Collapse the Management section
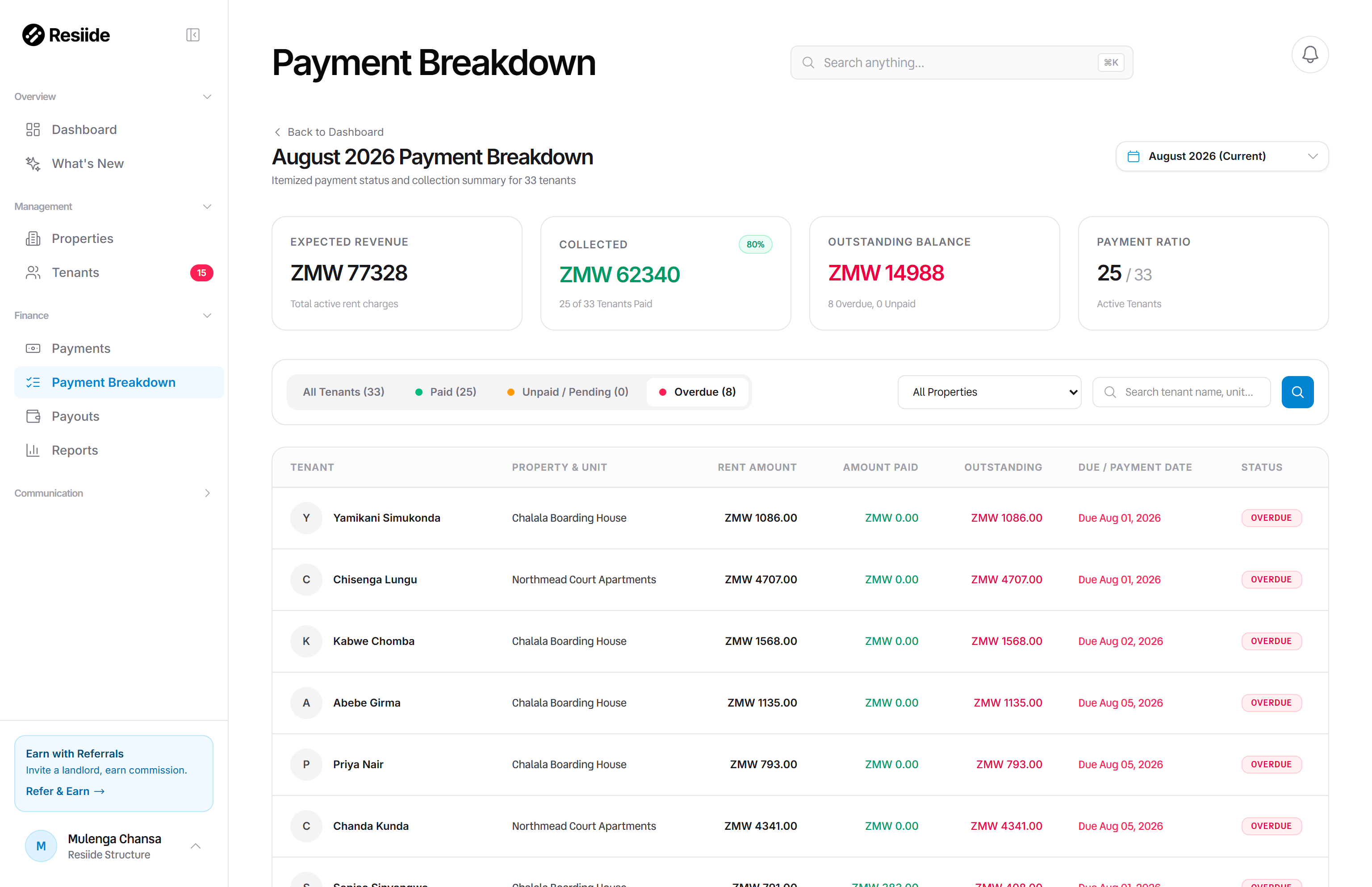Viewport: 1372px width, 887px height. click(x=207, y=206)
